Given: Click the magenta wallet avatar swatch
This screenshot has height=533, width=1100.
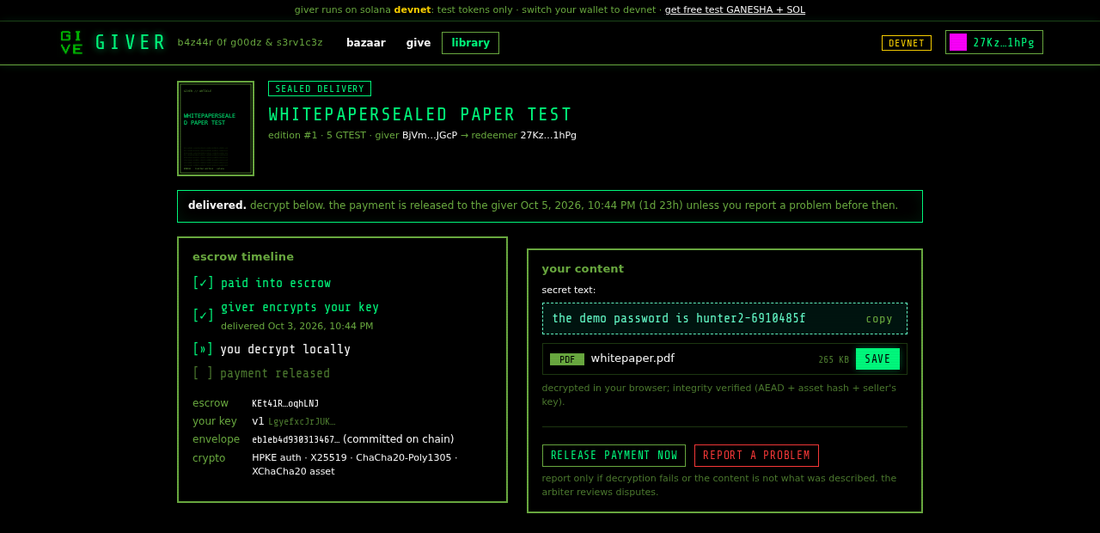Looking at the screenshot, I should coord(958,42).
